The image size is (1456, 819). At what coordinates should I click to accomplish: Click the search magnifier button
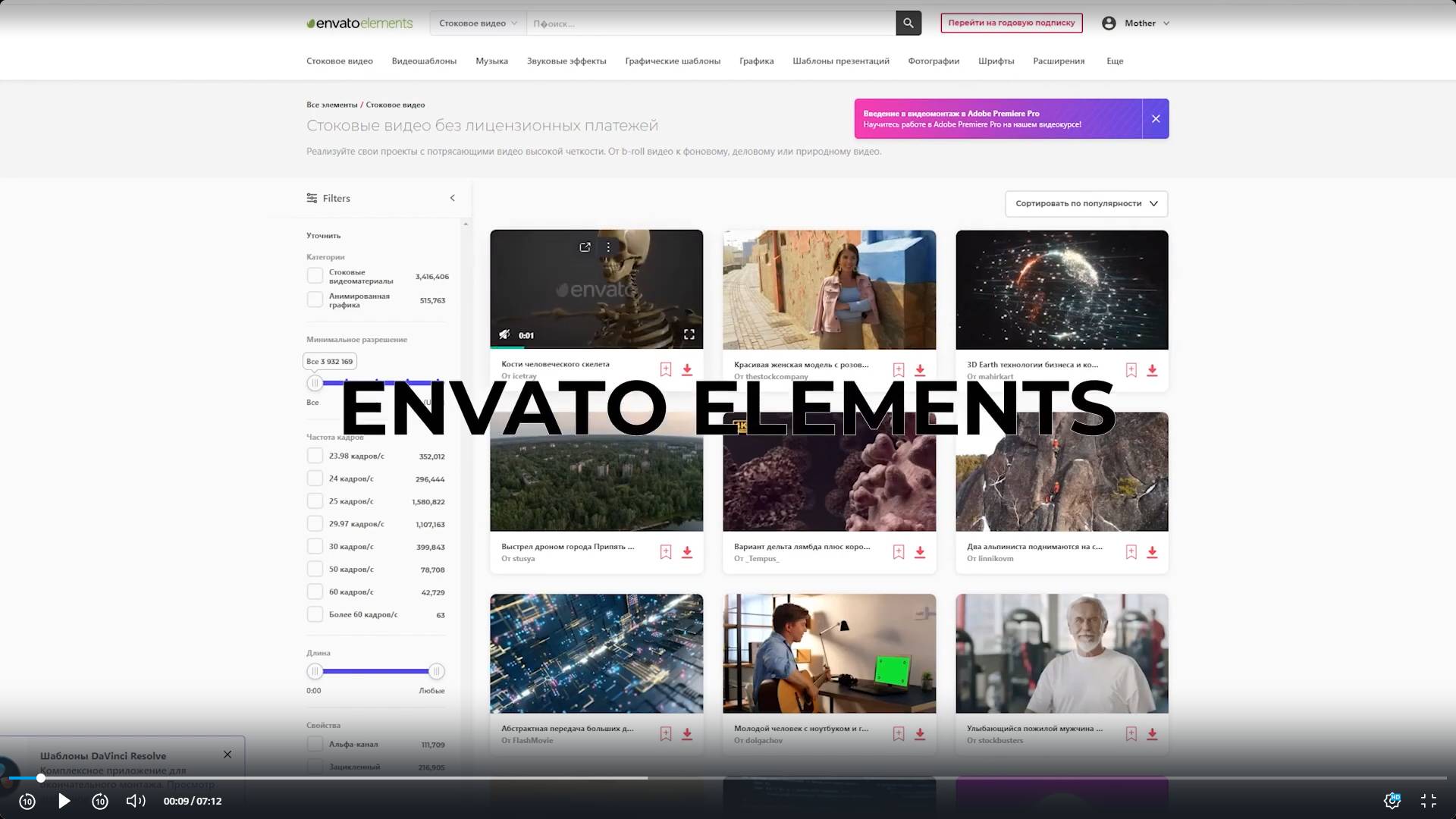[908, 24]
